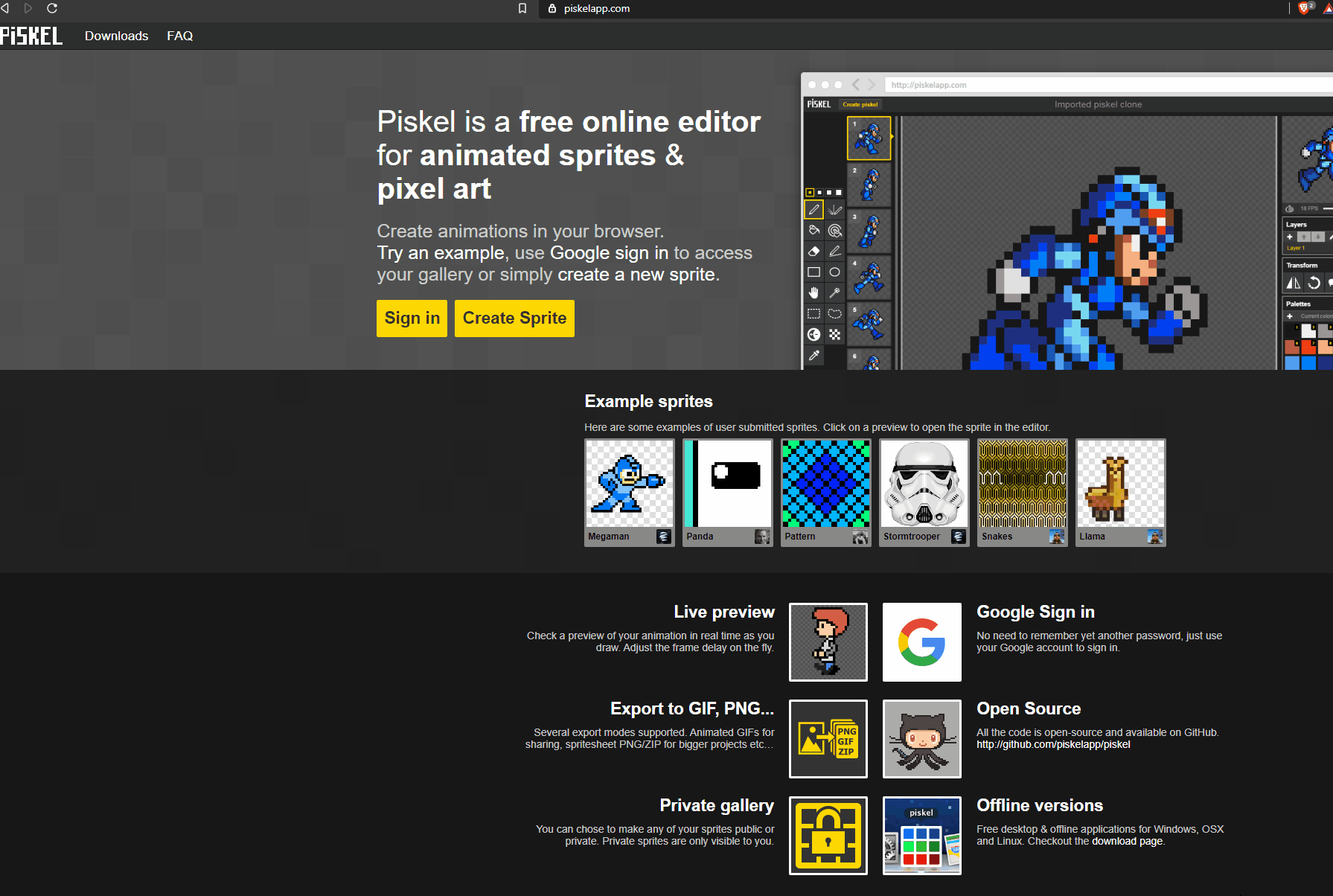Open the FAQ menu item

[180, 36]
